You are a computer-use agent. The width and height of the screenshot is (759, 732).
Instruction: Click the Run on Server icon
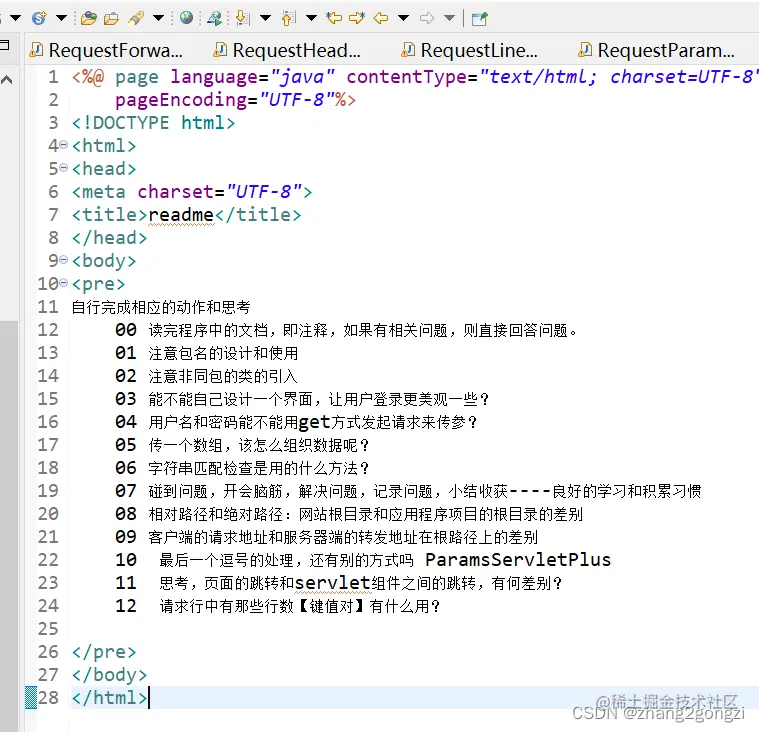(x=214, y=18)
